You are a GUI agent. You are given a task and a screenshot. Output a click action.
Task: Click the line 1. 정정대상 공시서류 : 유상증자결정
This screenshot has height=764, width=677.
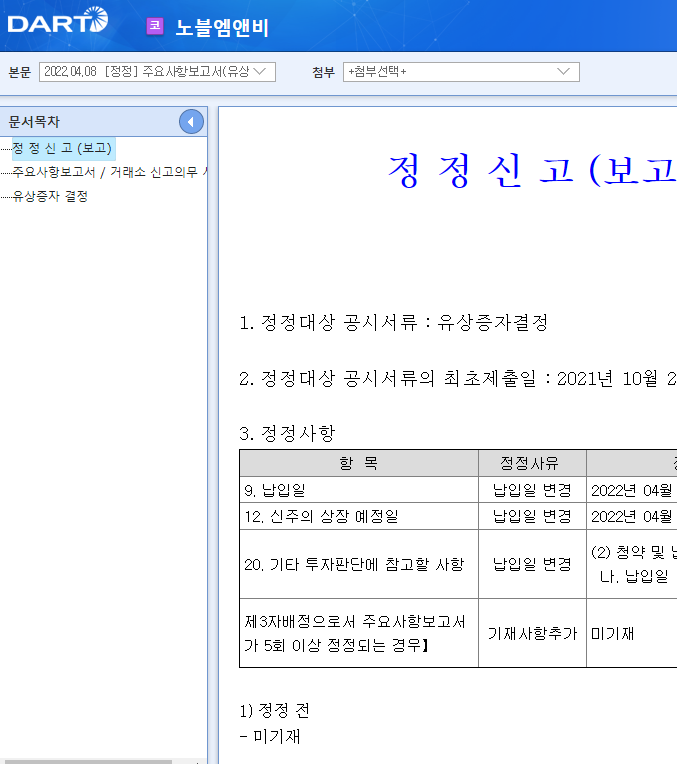pos(394,323)
